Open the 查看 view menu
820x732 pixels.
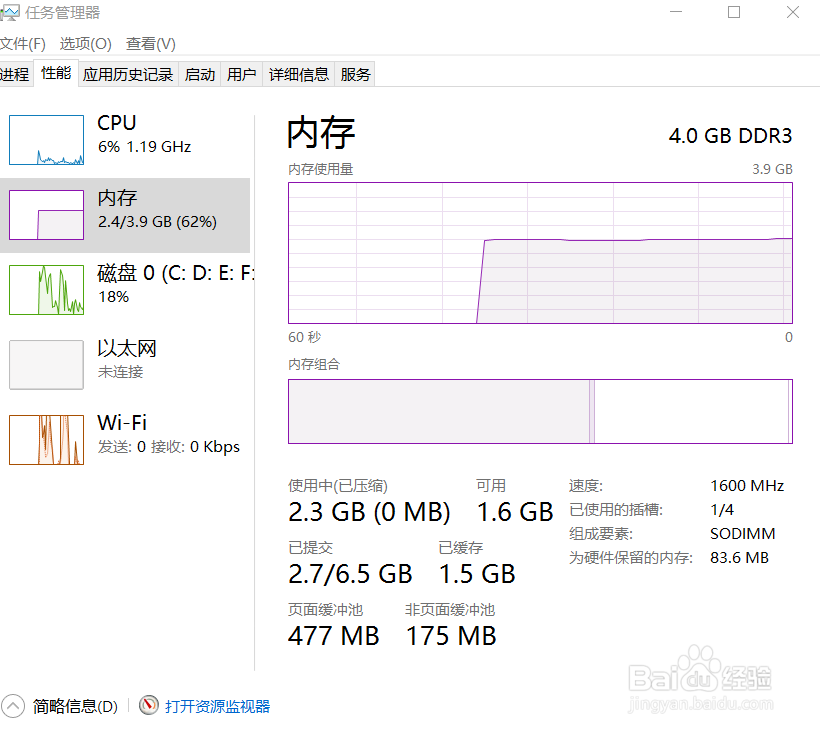[149, 43]
